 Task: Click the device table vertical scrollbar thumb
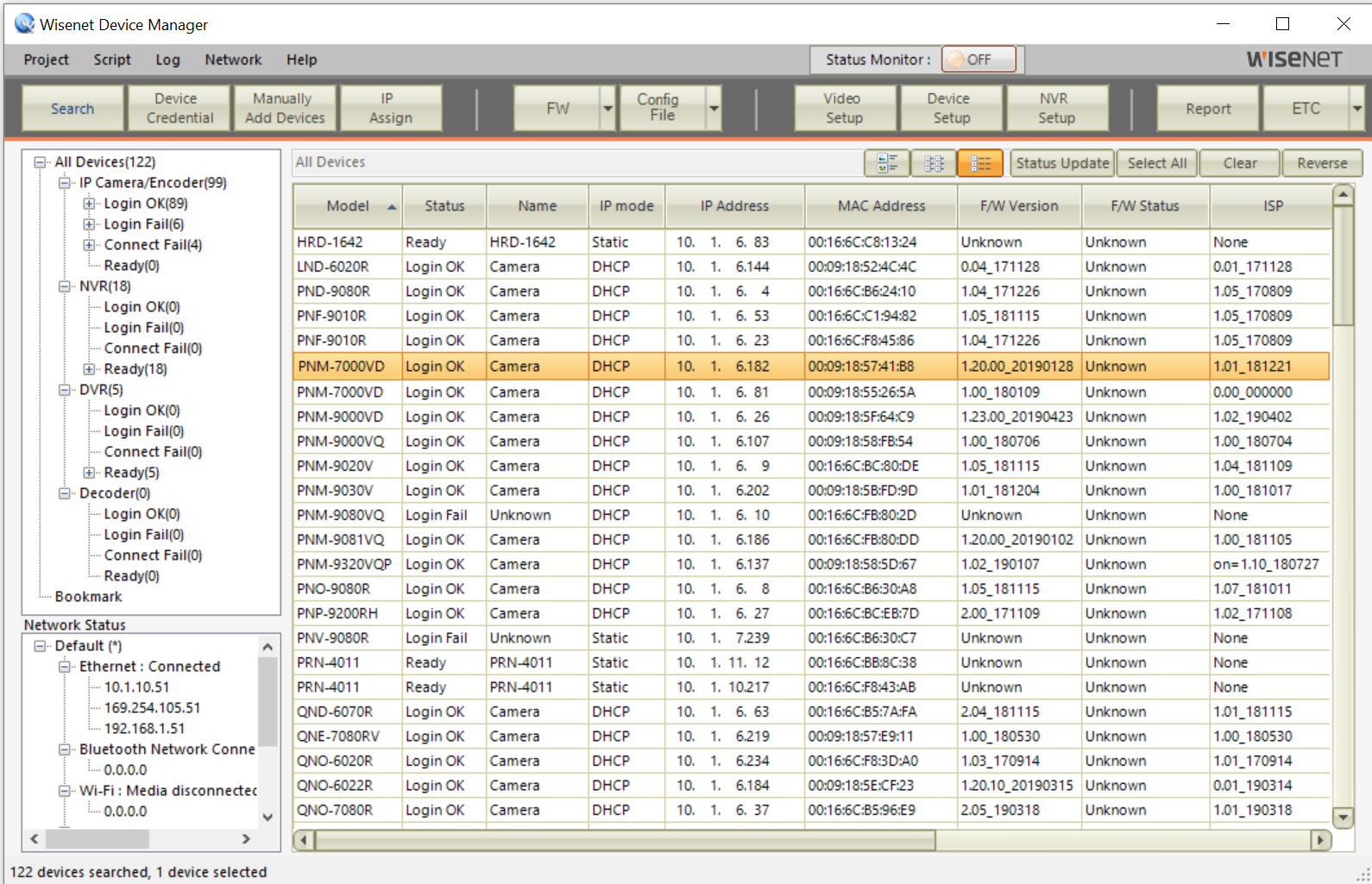pyautogui.click(x=1343, y=267)
